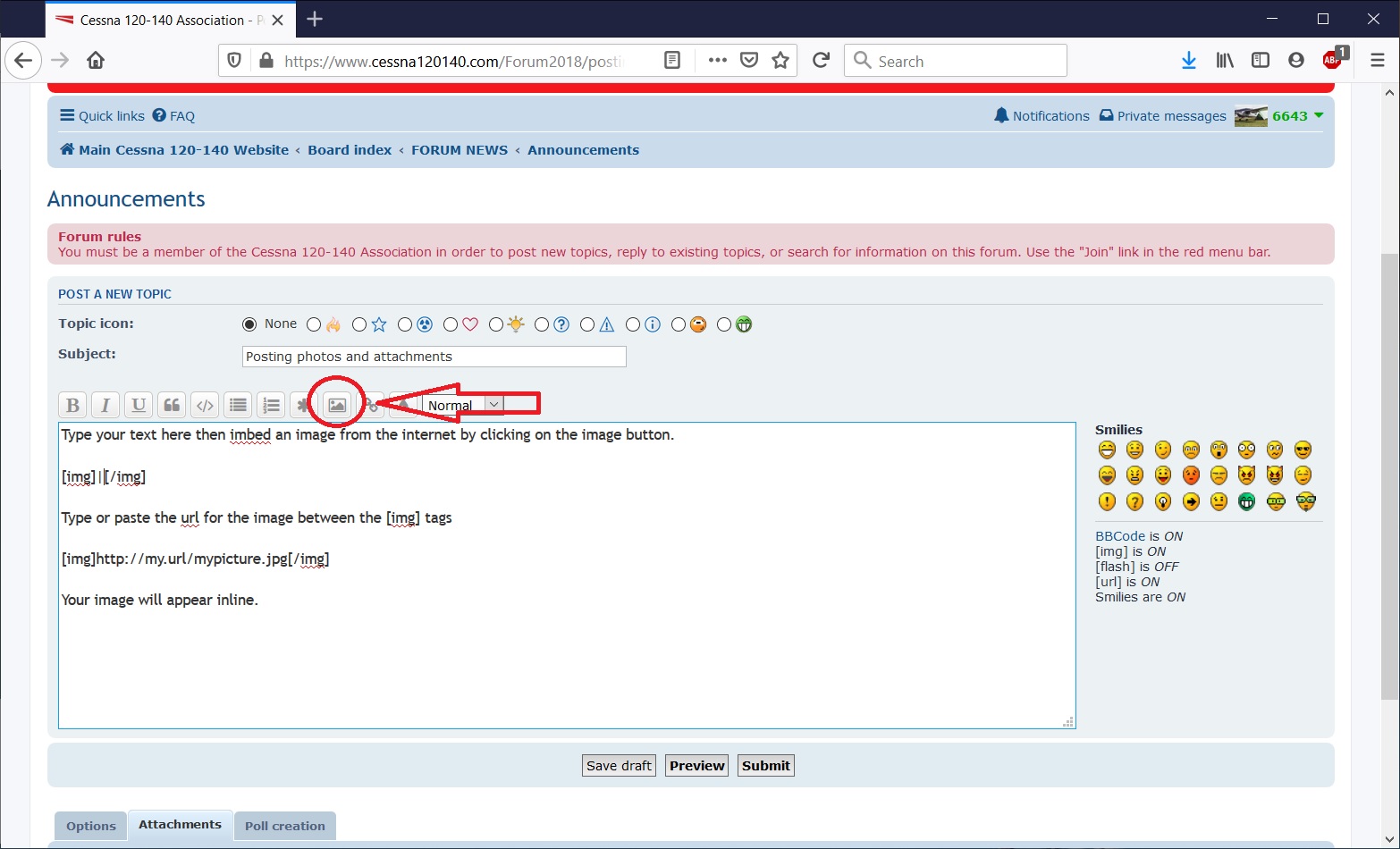Open the FAQ link

pyautogui.click(x=173, y=116)
